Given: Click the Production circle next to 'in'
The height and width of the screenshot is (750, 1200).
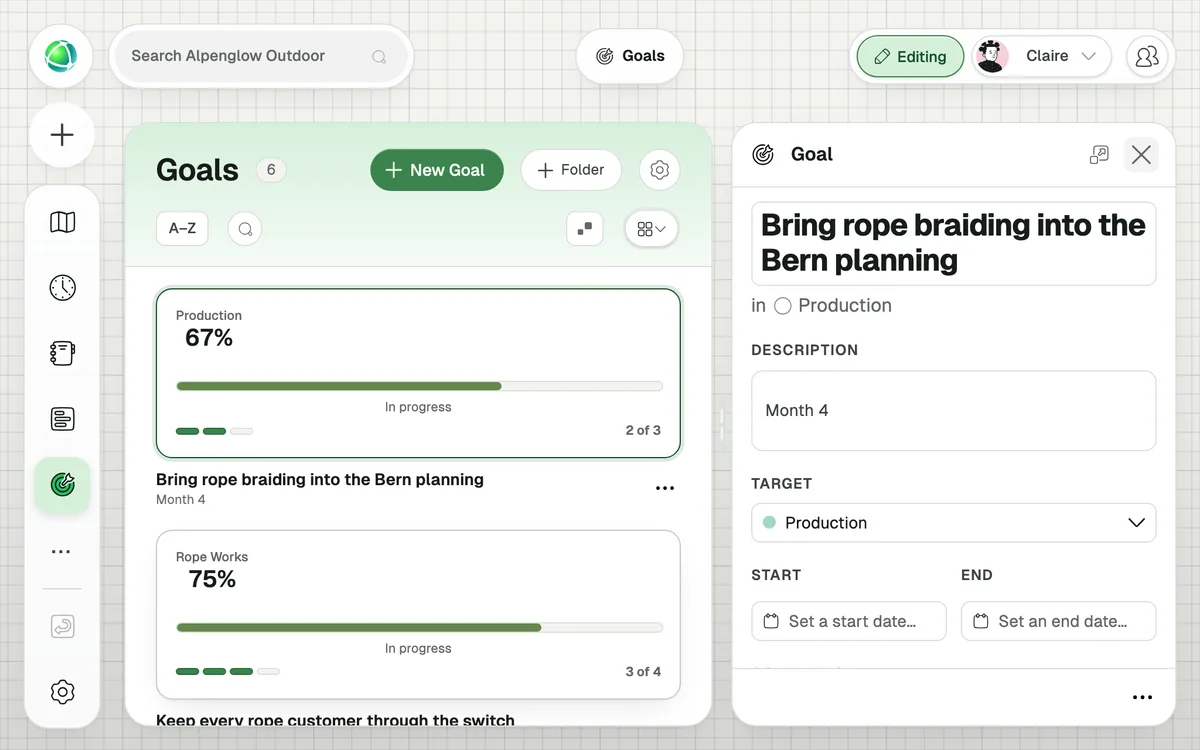Looking at the screenshot, I should [x=783, y=306].
